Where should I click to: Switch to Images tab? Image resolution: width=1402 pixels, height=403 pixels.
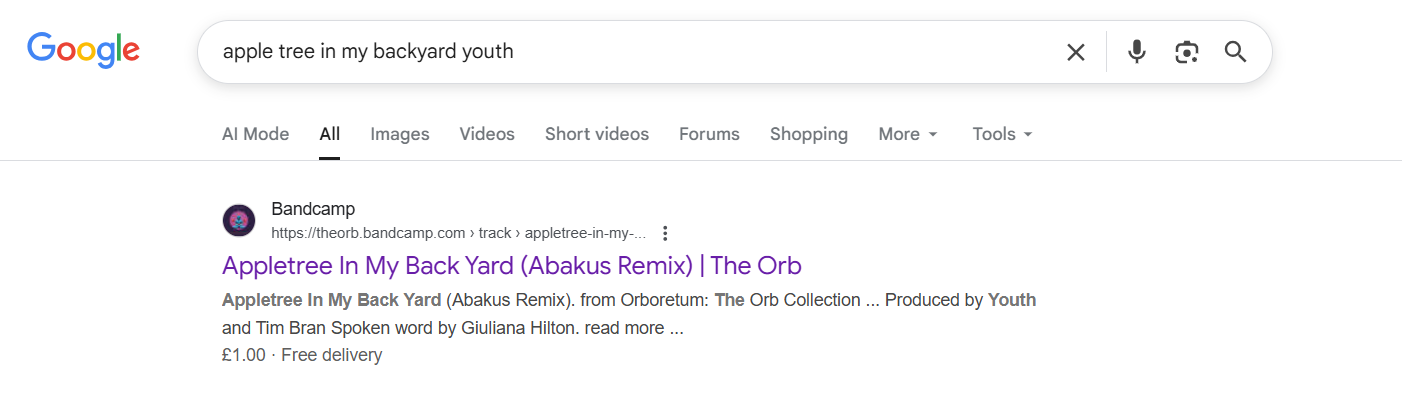[x=399, y=134]
